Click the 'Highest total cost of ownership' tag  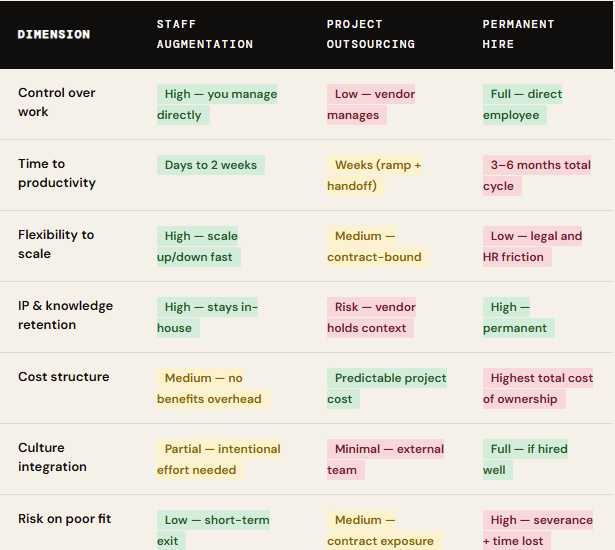click(537, 388)
